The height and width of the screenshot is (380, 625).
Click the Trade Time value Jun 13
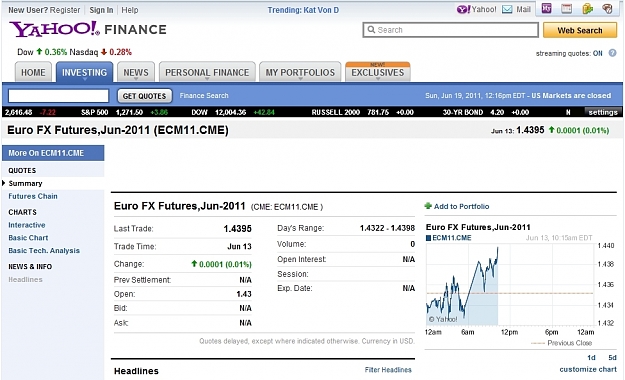(x=239, y=246)
